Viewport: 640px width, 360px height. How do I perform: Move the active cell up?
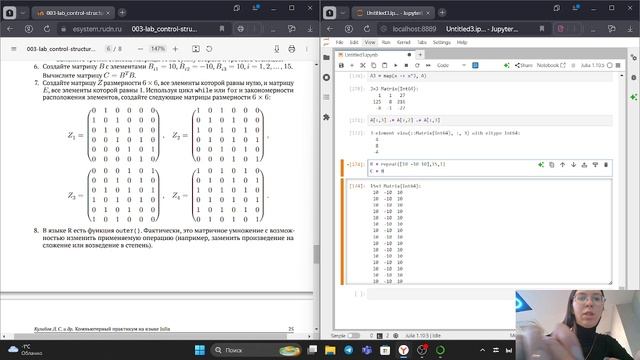click(562, 164)
